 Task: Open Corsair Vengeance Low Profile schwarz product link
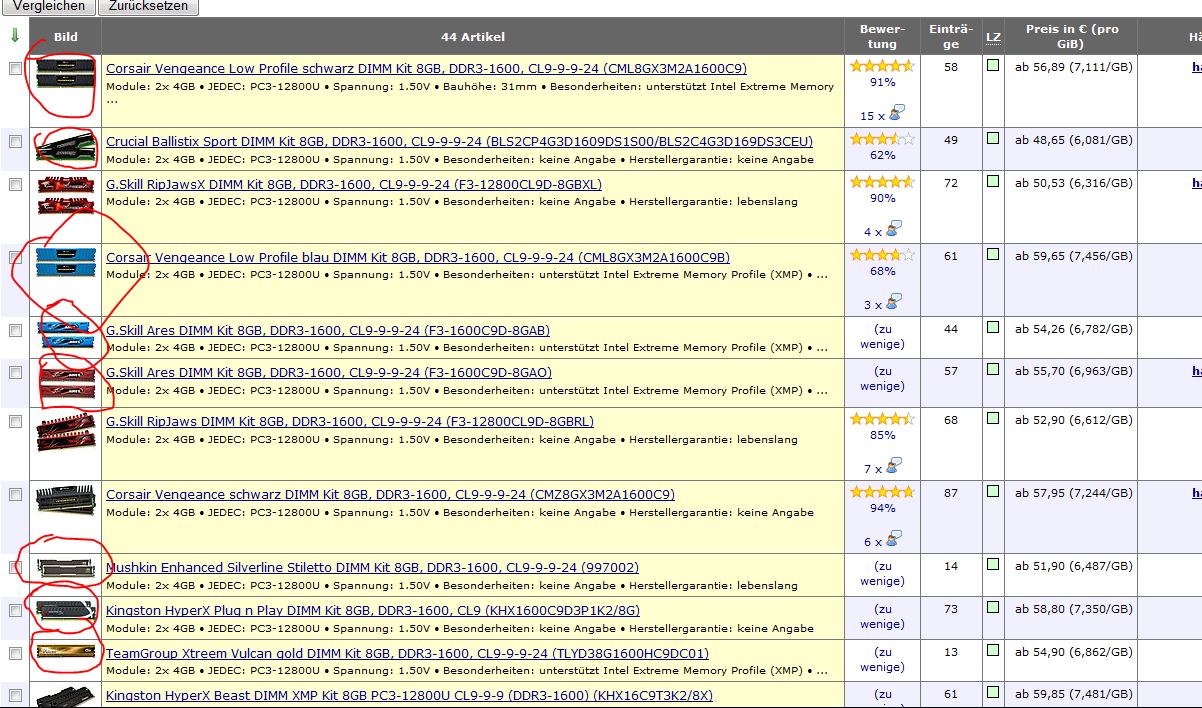426,69
